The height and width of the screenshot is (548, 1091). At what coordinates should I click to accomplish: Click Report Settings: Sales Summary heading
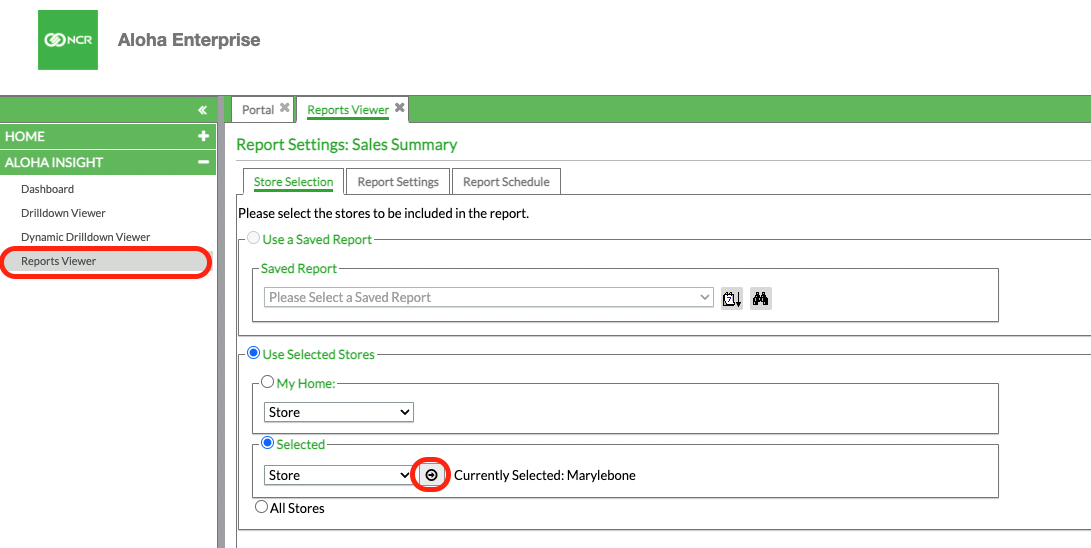[347, 145]
